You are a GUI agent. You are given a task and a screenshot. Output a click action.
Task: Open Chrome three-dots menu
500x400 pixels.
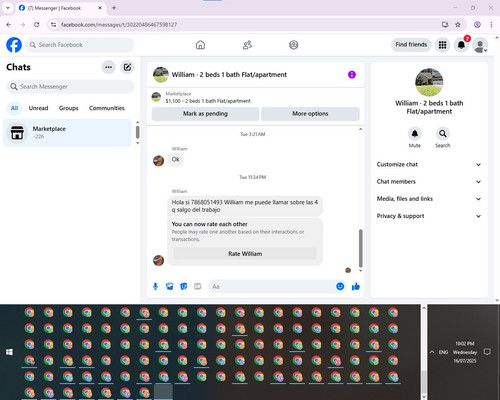click(491, 25)
